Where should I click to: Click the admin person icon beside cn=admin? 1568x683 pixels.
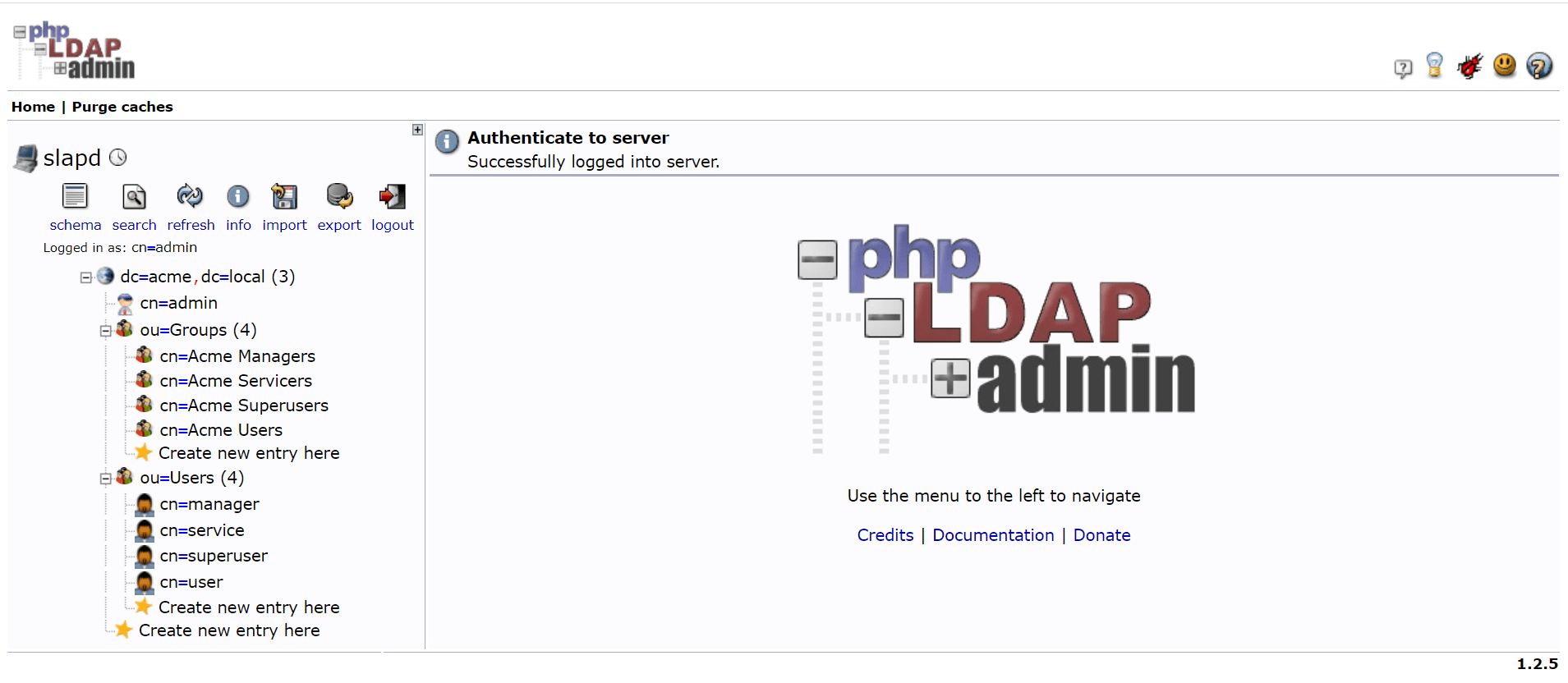(125, 304)
